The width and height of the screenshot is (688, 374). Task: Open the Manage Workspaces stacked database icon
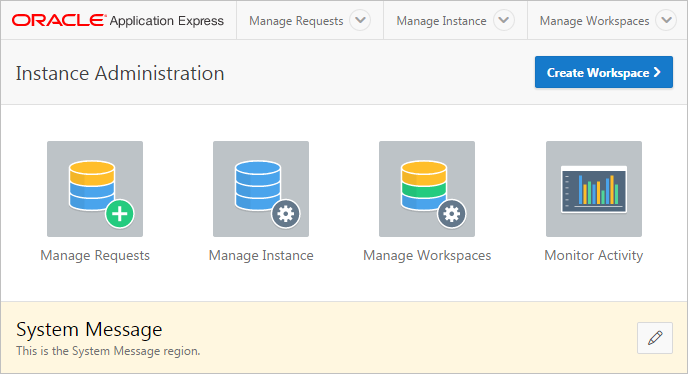(427, 189)
